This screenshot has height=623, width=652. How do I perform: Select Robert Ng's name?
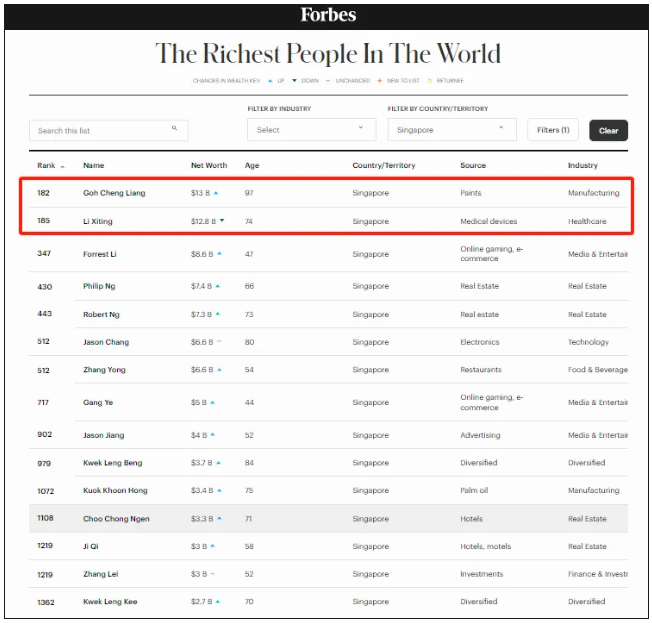tap(101, 314)
